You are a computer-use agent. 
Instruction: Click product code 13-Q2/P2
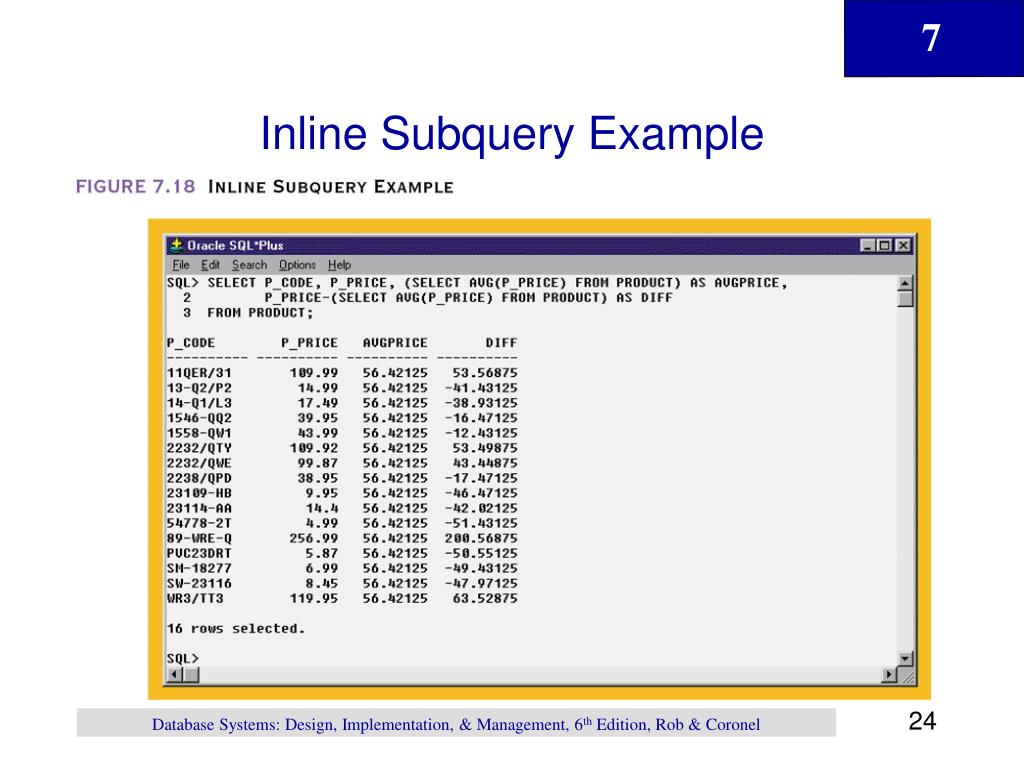click(199, 388)
